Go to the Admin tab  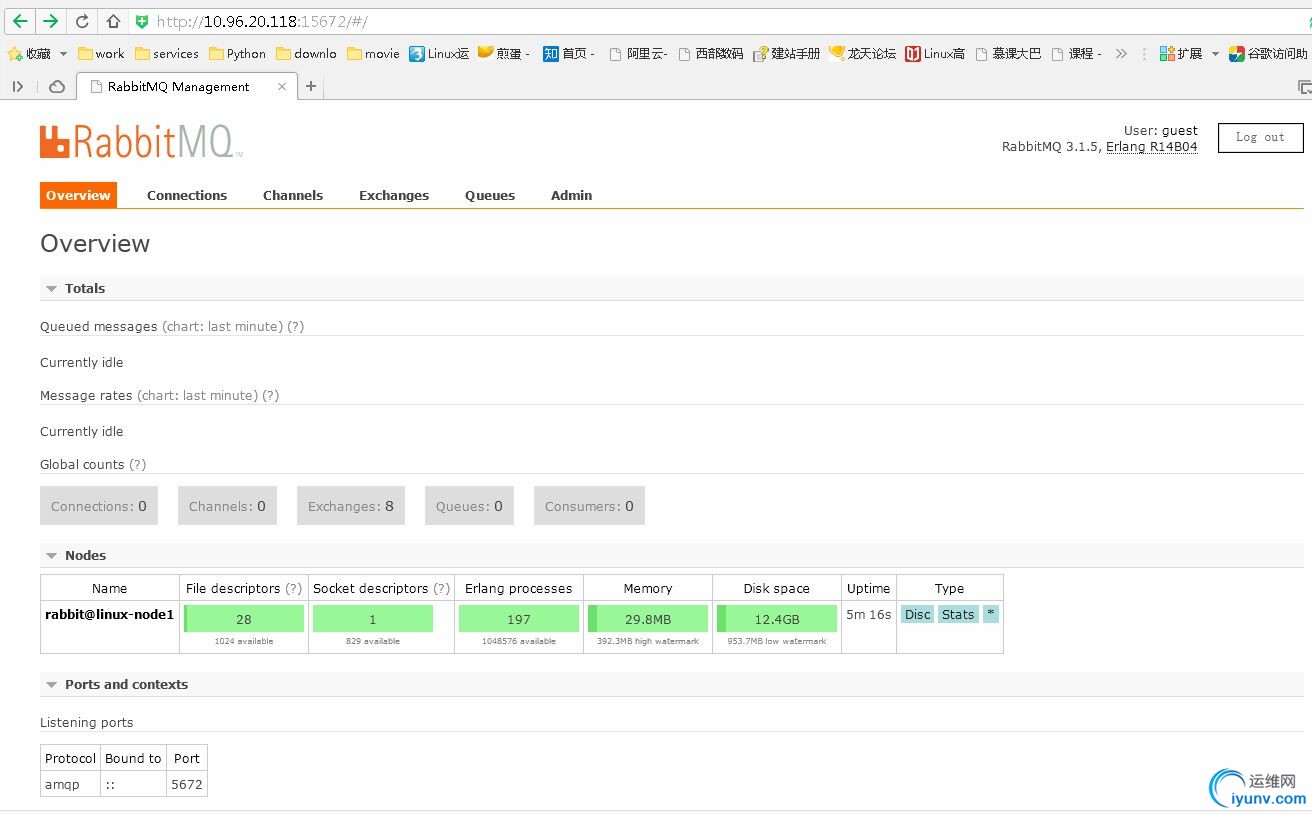[x=571, y=195]
